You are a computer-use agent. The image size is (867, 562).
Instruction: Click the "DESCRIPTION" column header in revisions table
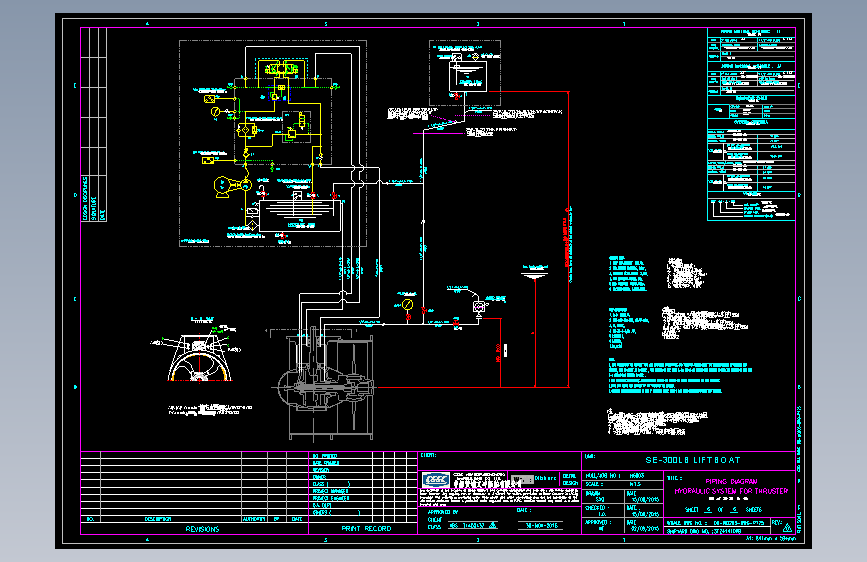tap(158, 519)
